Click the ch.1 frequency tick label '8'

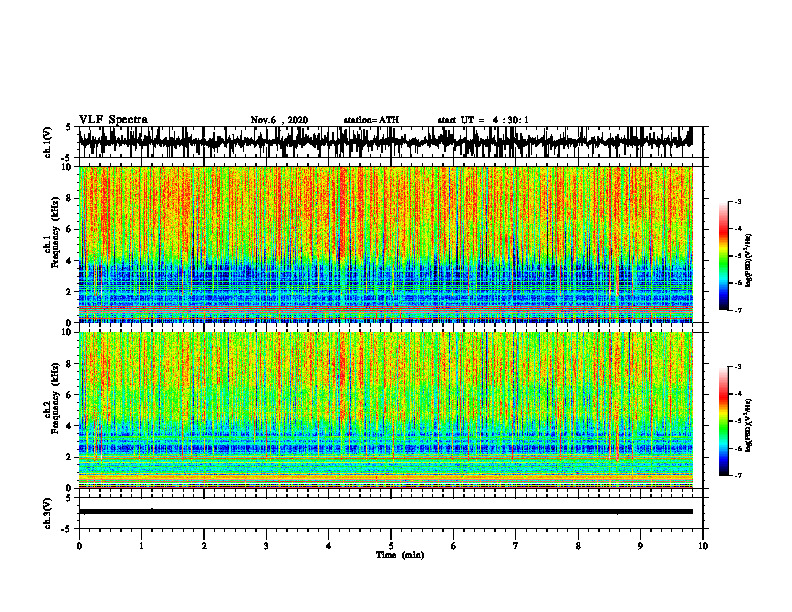(69, 198)
